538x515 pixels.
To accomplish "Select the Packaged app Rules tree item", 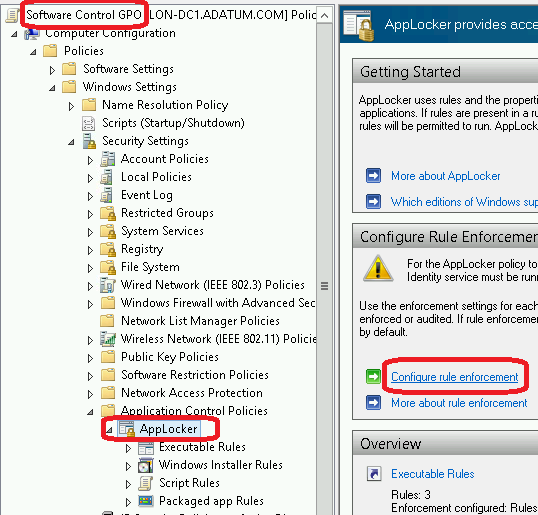I will pos(211,501).
